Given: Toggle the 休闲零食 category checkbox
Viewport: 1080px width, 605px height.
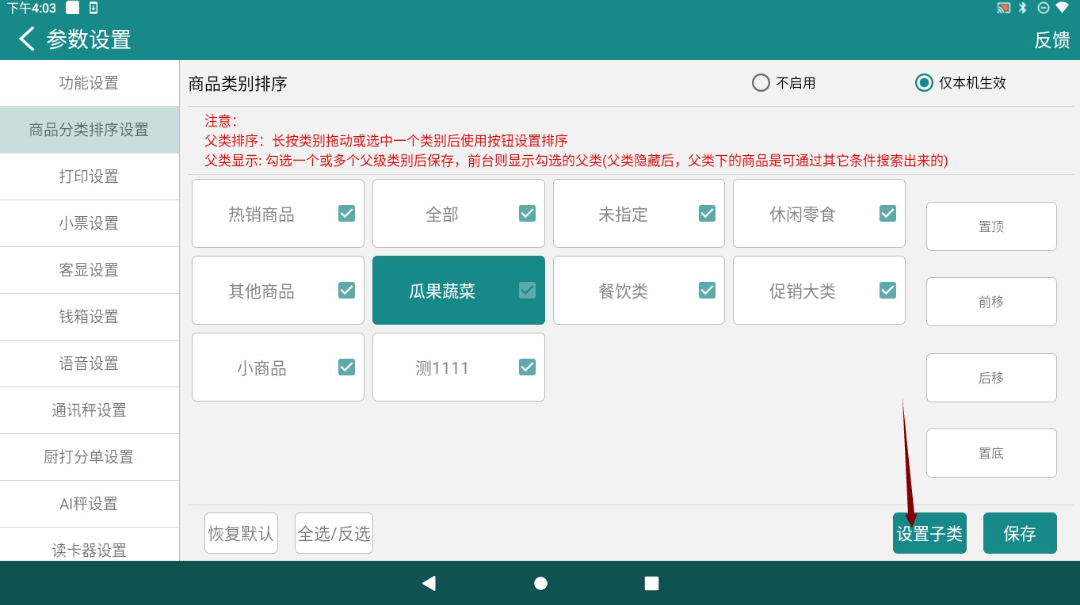Looking at the screenshot, I should coord(887,213).
